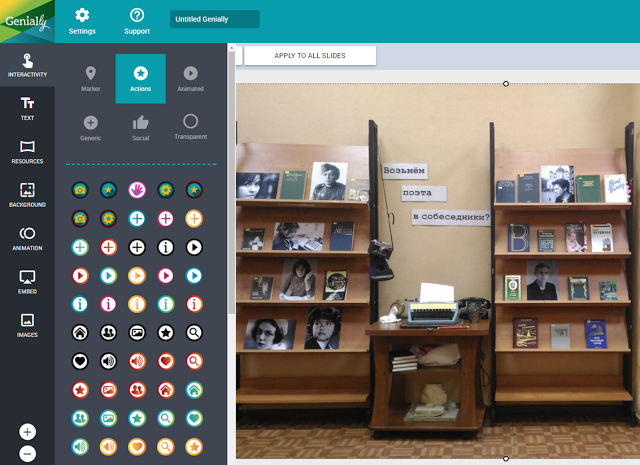The image size is (640, 465).
Task: Open the Animation panel
Action: [27, 238]
